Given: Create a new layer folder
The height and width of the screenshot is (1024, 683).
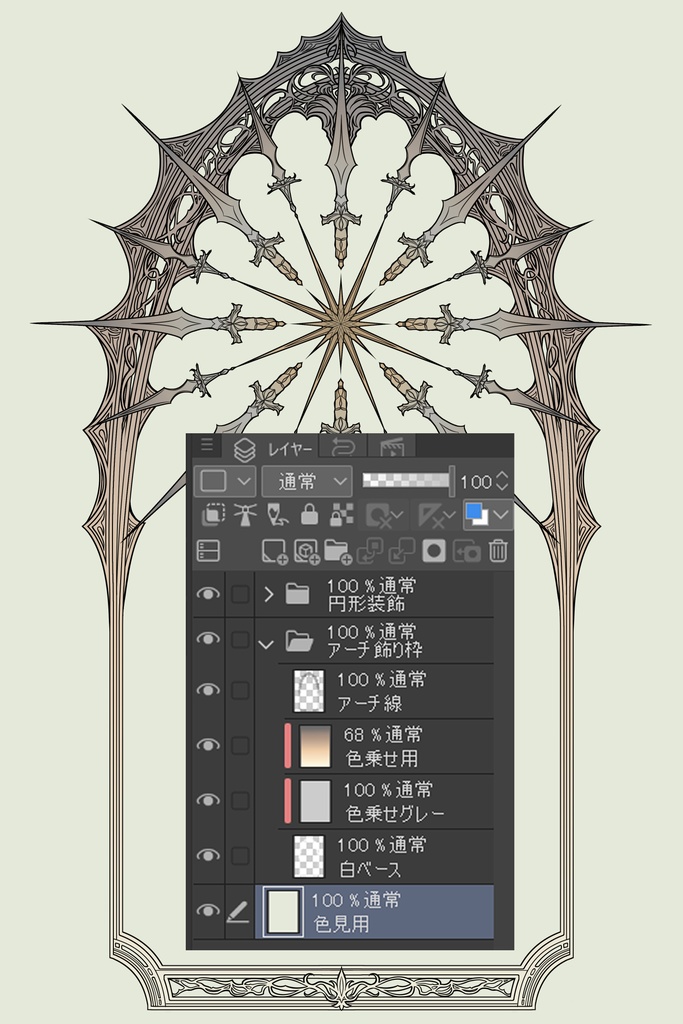Looking at the screenshot, I should point(338,551).
